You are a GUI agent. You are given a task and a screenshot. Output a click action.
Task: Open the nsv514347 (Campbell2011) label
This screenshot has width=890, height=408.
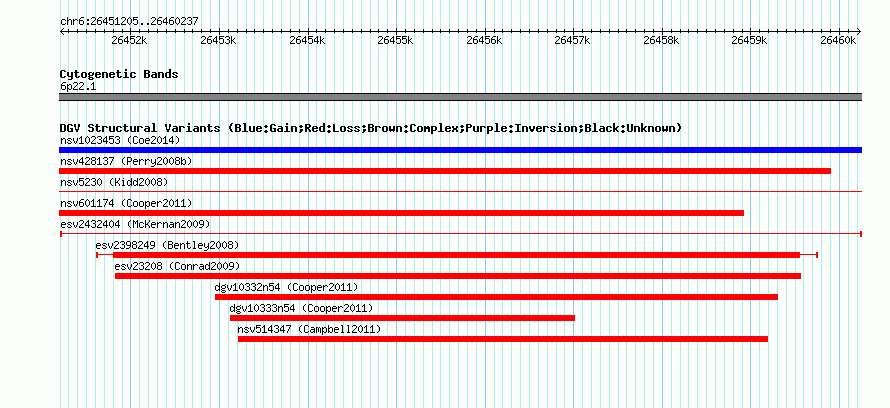pos(309,329)
